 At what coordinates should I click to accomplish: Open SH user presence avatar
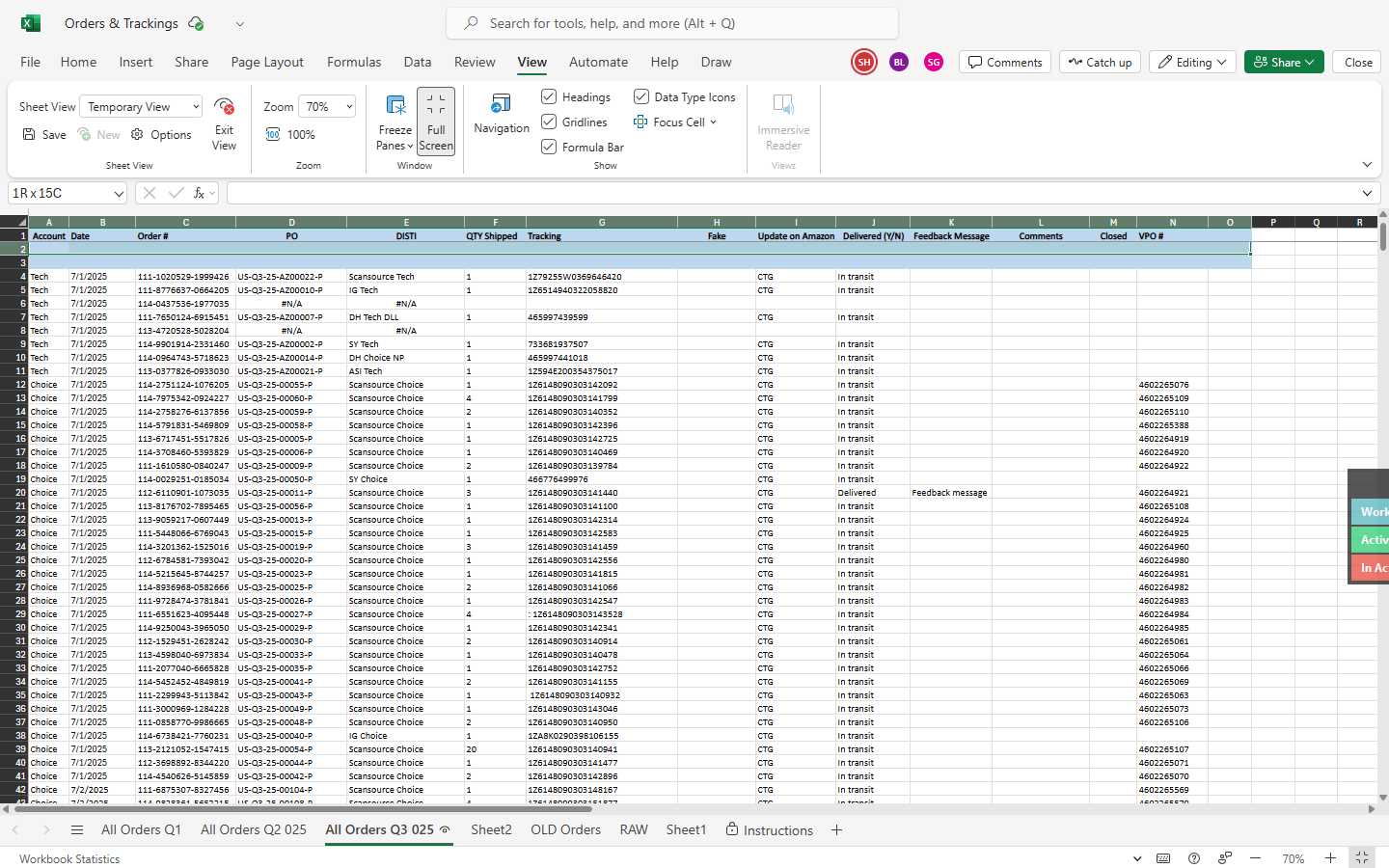864,62
